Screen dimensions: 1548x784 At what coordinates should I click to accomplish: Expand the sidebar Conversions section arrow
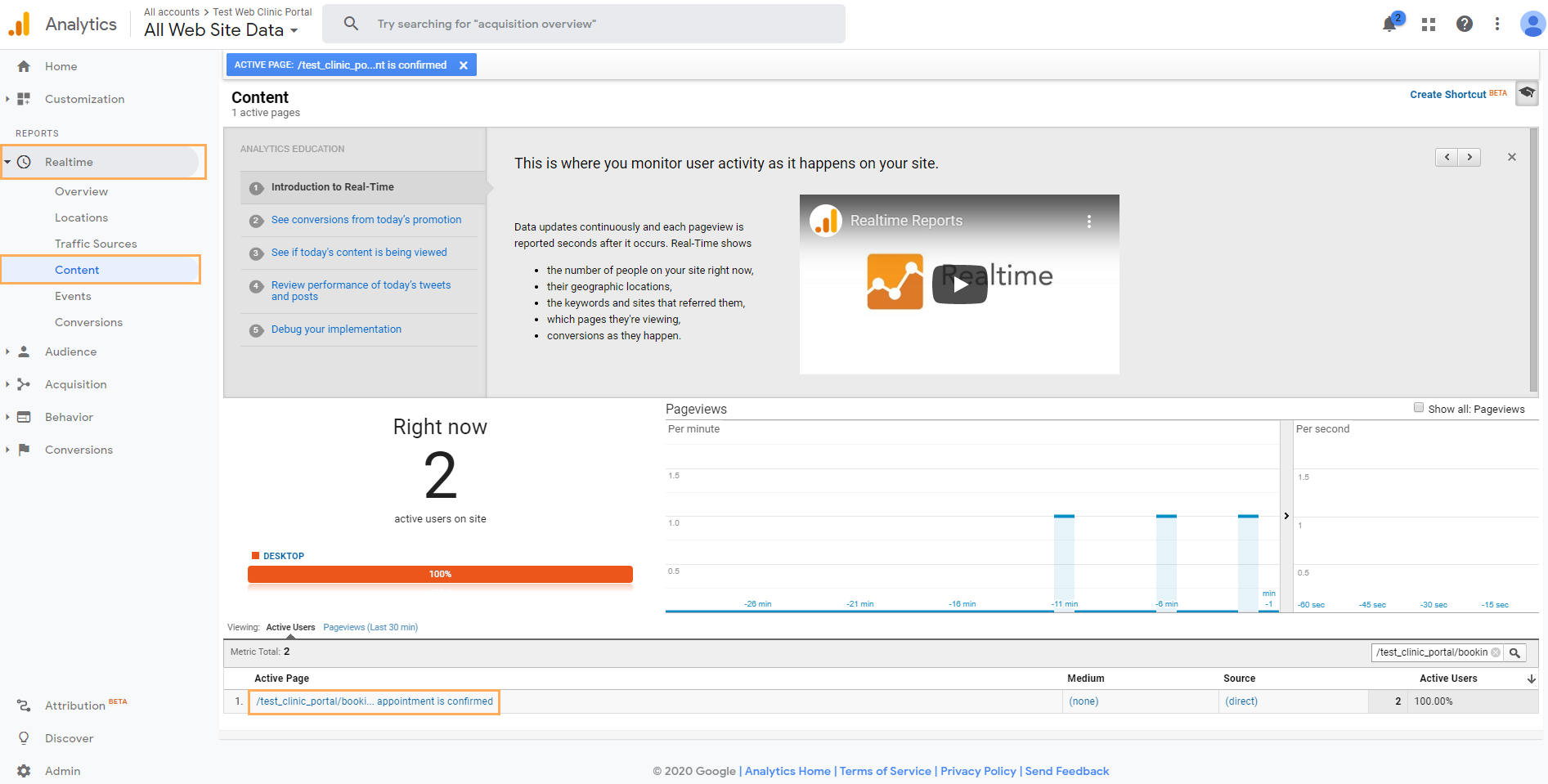(x=7, y=450)
